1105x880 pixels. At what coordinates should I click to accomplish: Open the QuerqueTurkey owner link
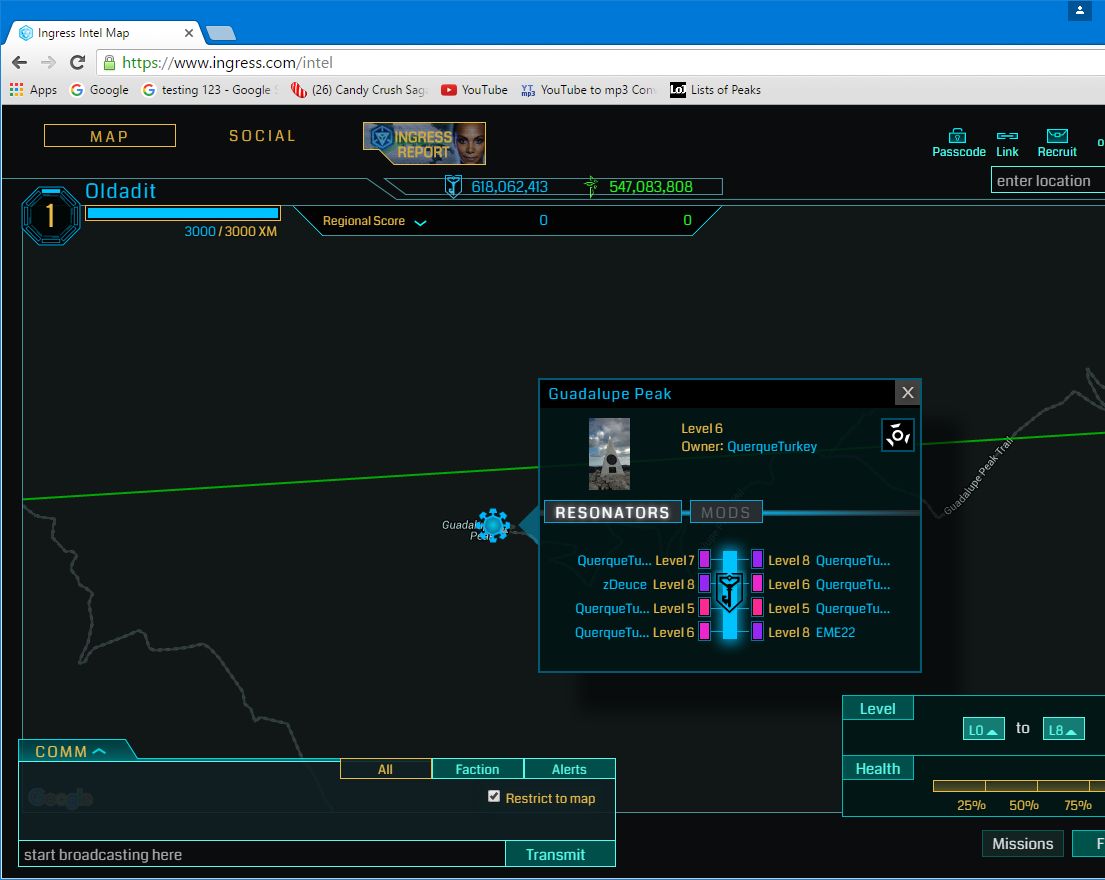click(771, 447)
